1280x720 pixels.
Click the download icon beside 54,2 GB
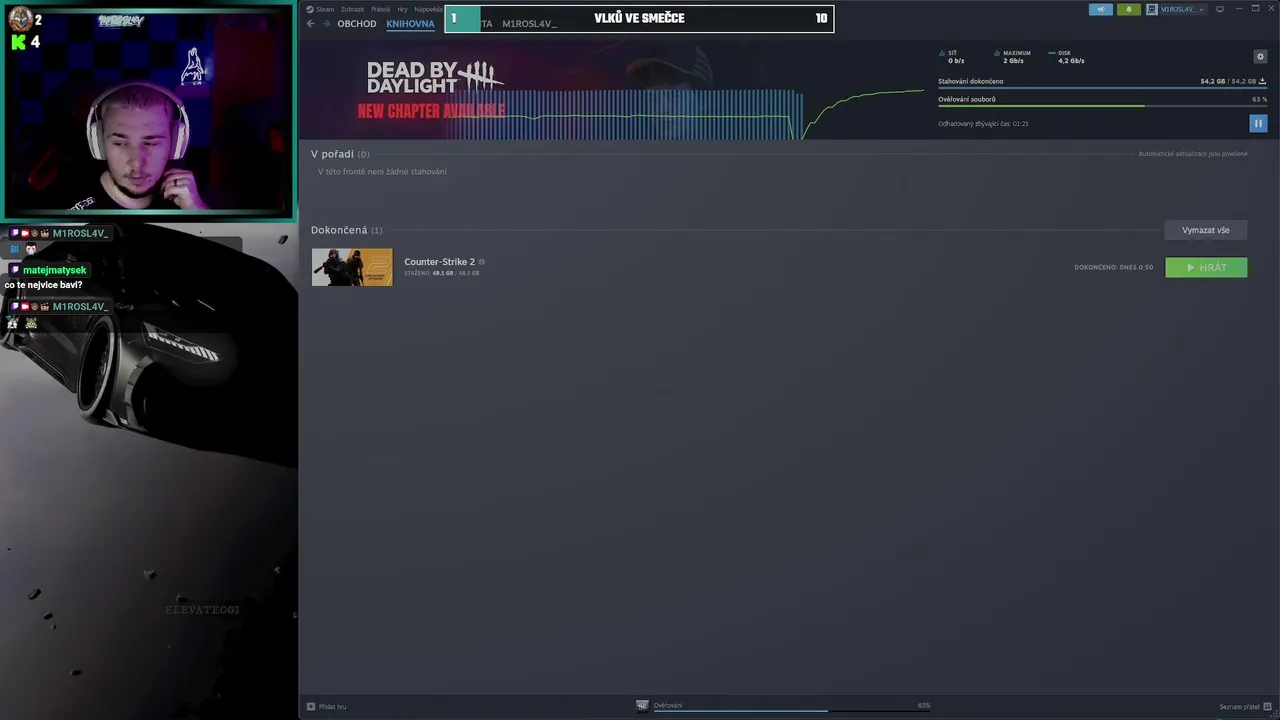pyautogui.click(x=1262, y=81)
